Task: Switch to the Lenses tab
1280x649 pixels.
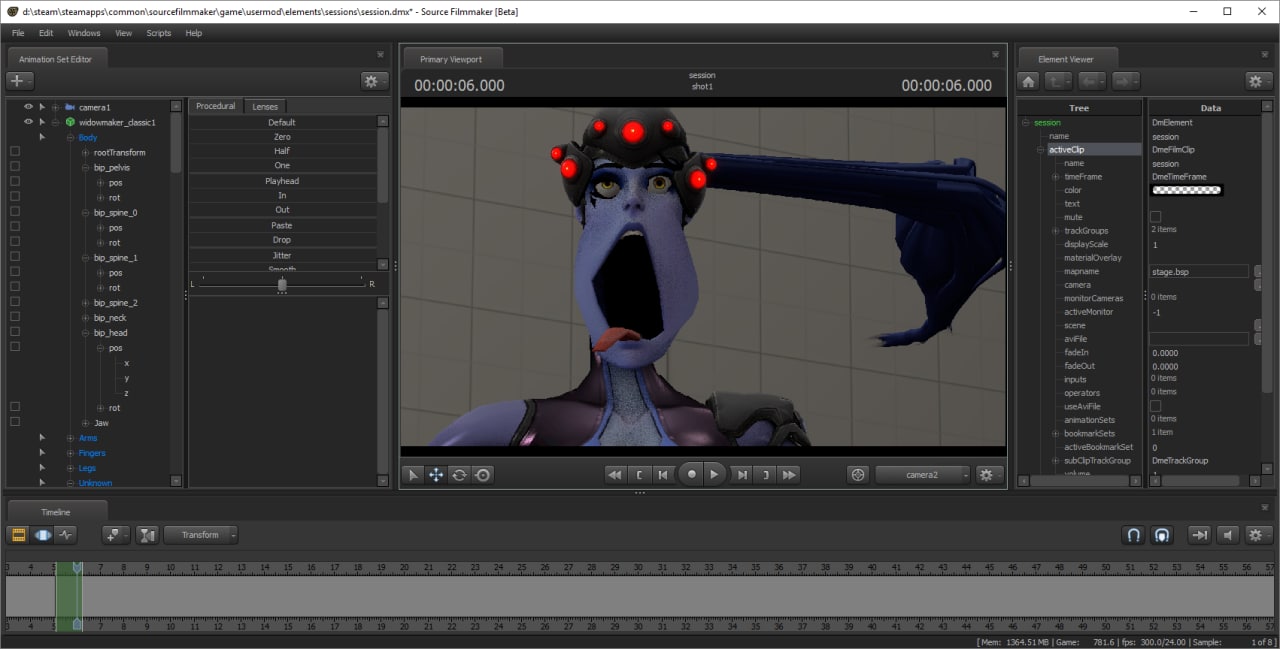Action: click(265, 106)
